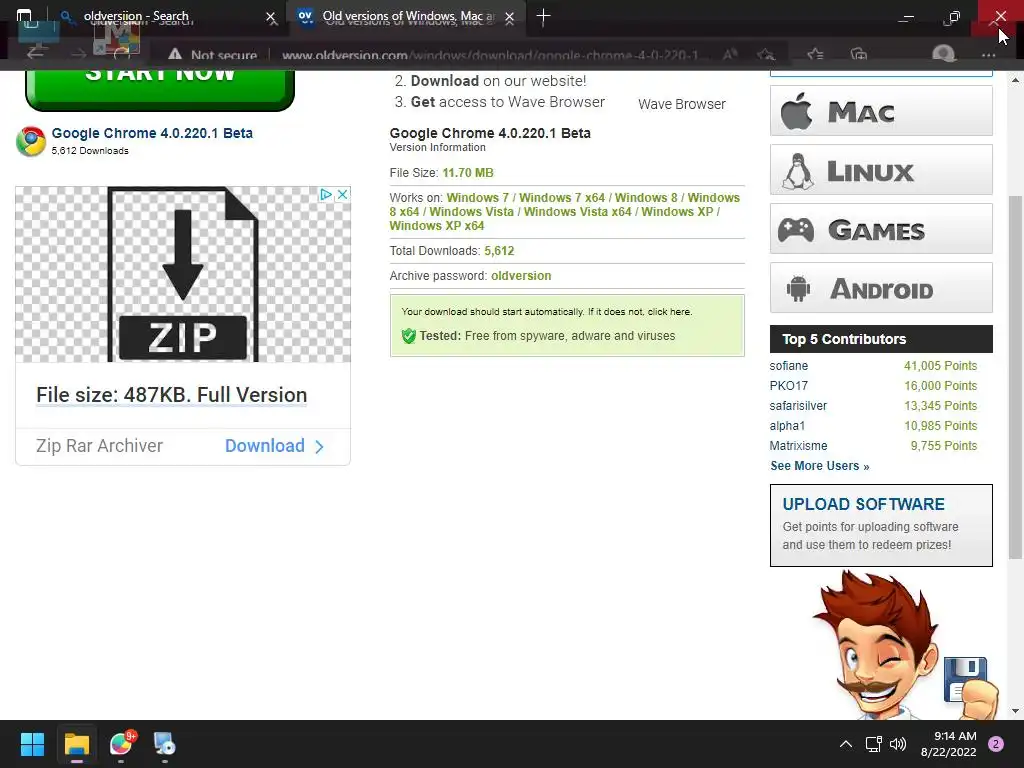Open contributor alpha1 profile

coord(787,426)
